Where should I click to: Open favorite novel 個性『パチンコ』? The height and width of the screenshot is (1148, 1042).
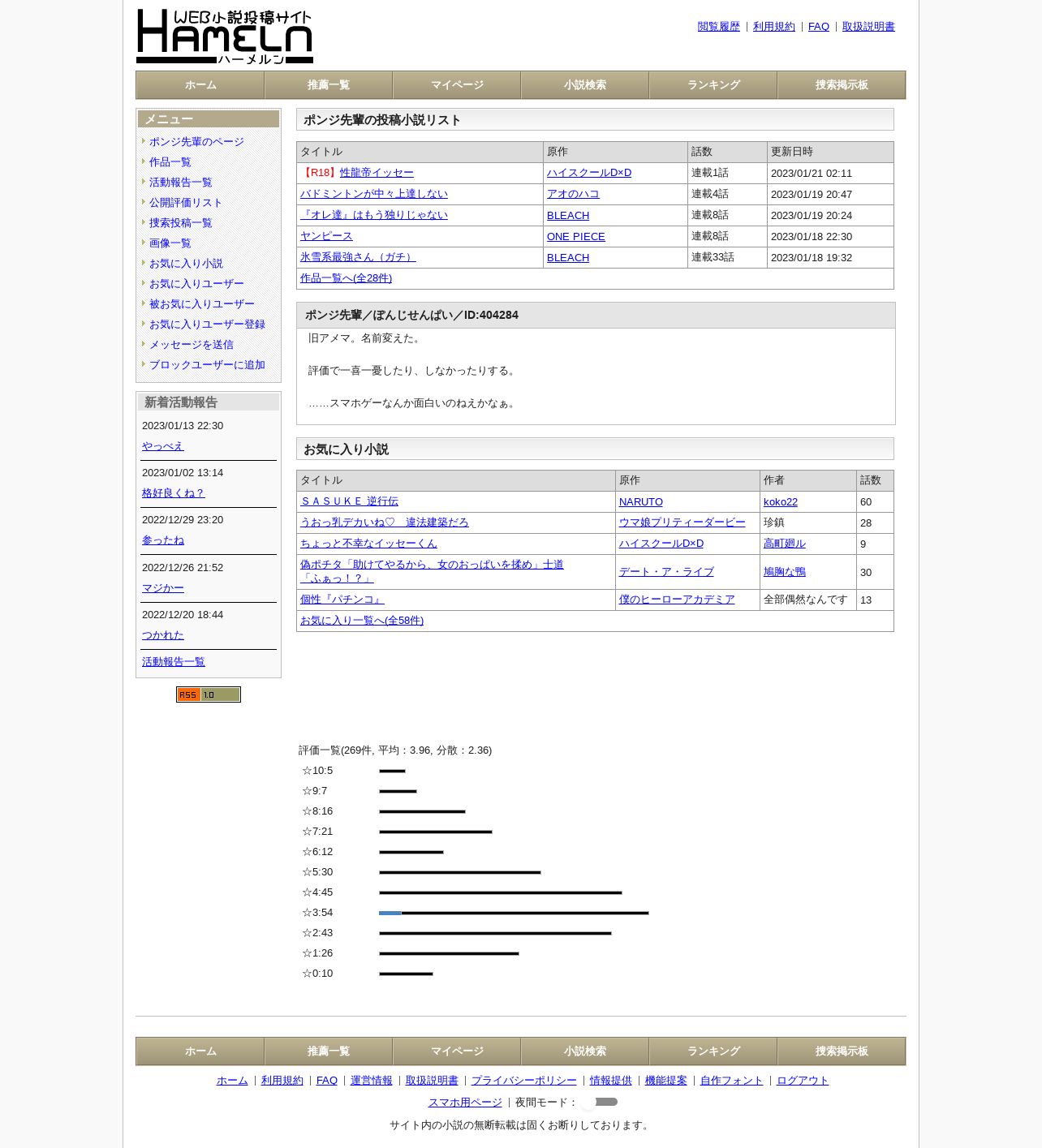(x=342, y=600)
